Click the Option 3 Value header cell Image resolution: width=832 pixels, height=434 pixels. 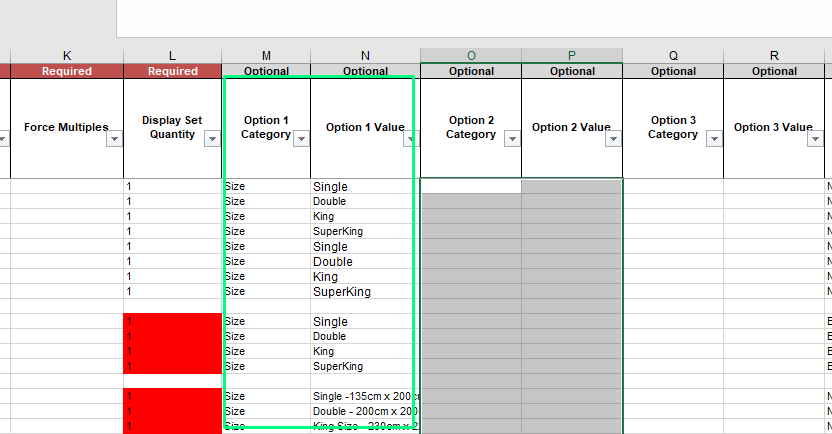(x=774, y=128)
